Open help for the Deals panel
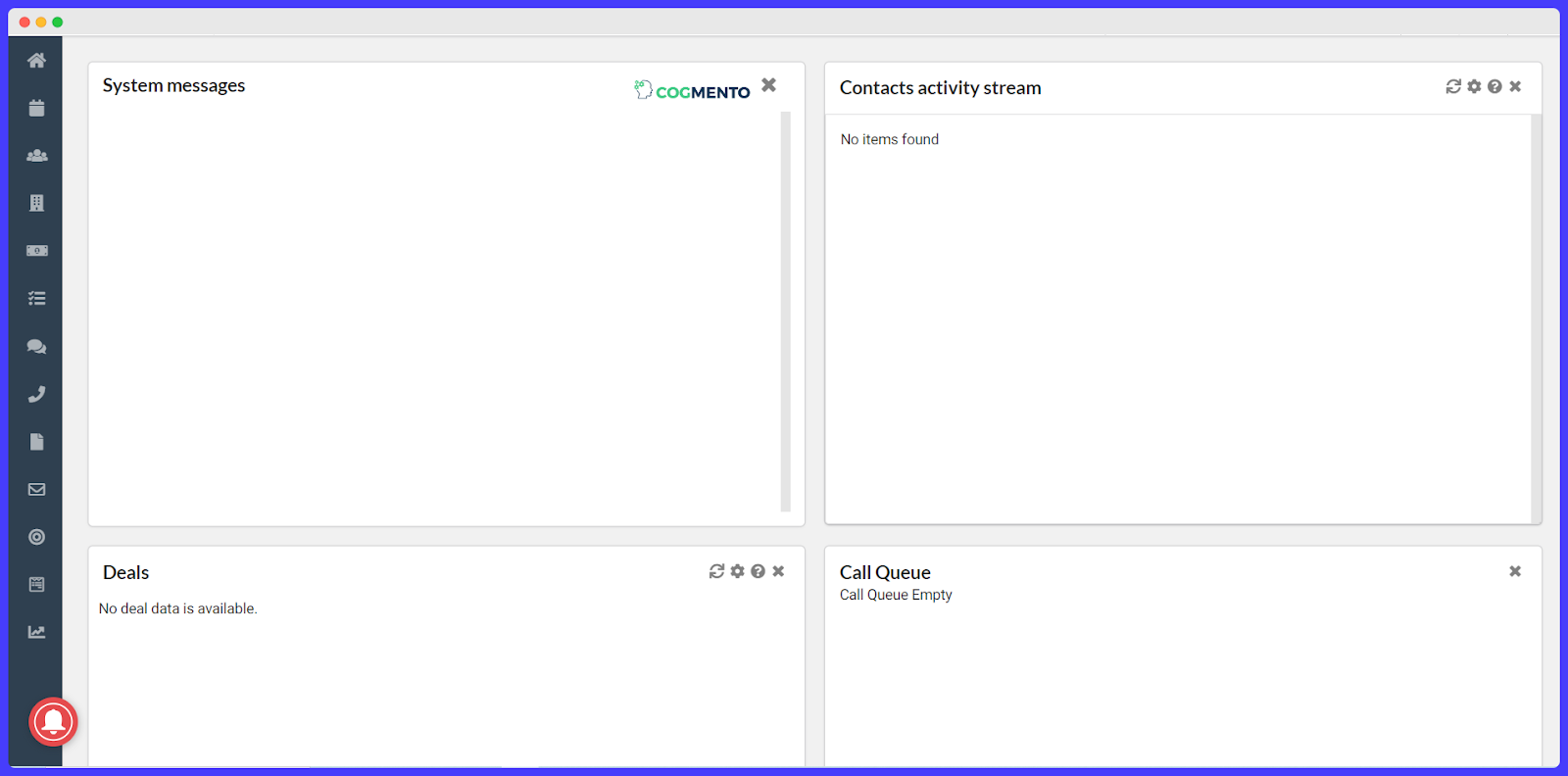 point(758,571)
